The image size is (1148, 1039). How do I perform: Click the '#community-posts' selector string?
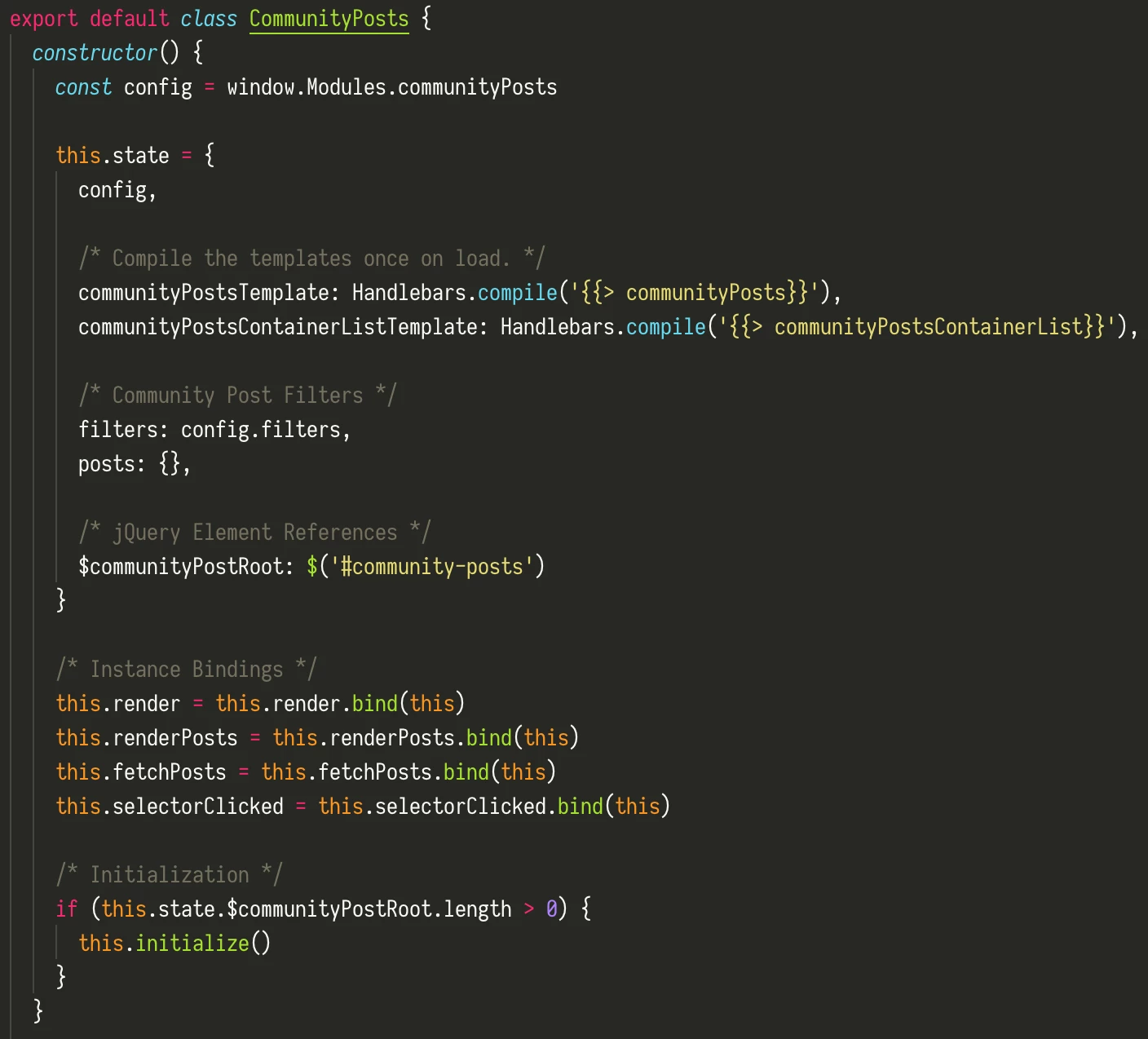click(x=431, y=567)
